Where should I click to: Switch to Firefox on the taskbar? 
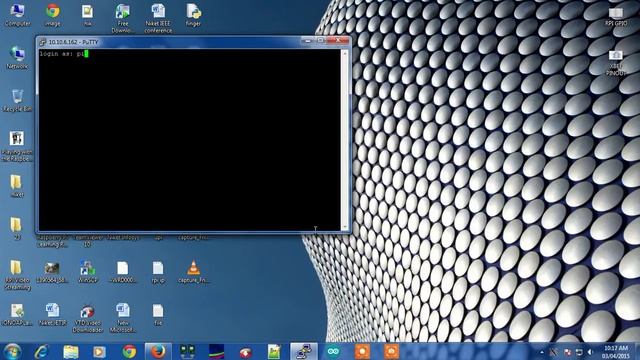pos(158,352)
